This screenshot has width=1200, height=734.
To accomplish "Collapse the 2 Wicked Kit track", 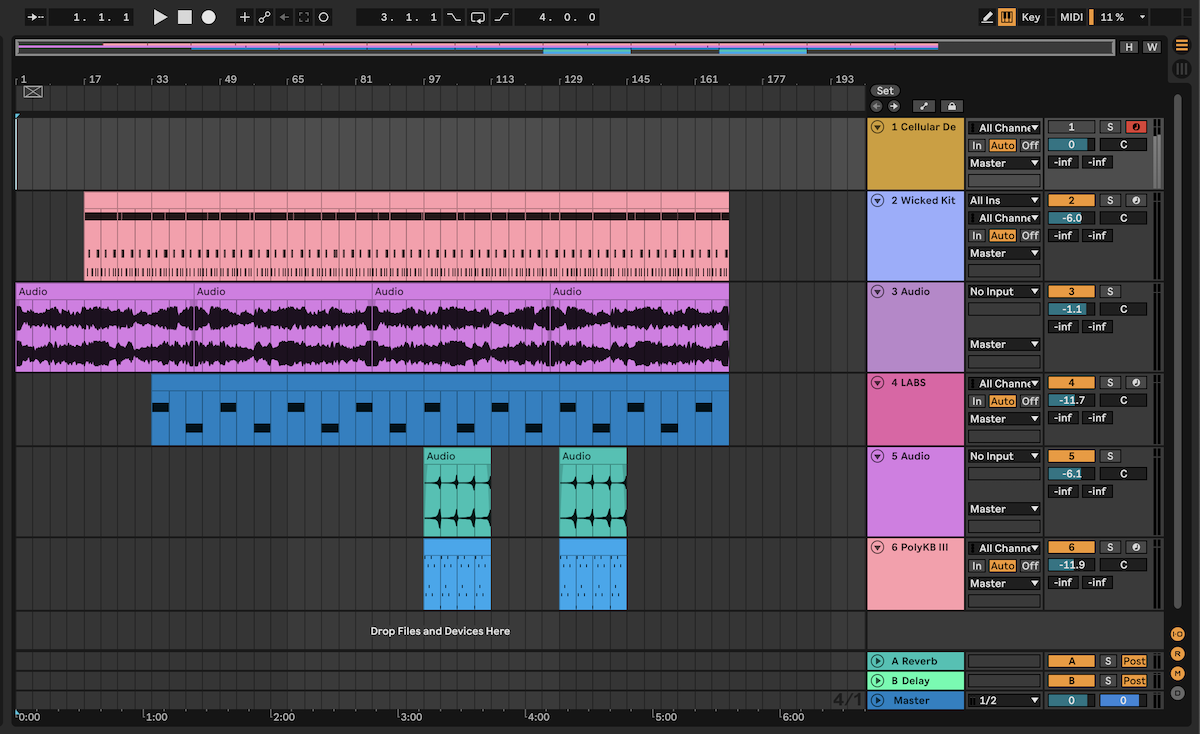I will (877, 200).
